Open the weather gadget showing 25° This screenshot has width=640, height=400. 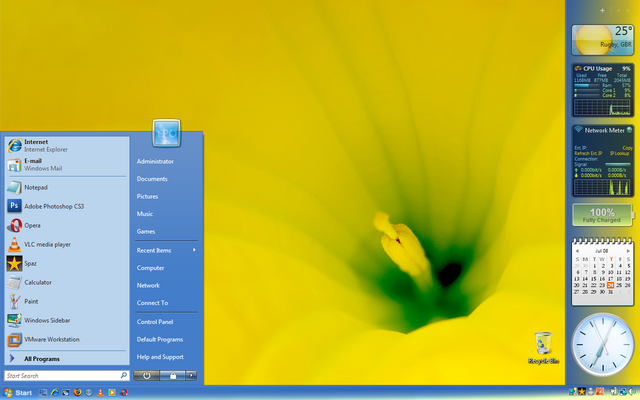tap(602, 40)
